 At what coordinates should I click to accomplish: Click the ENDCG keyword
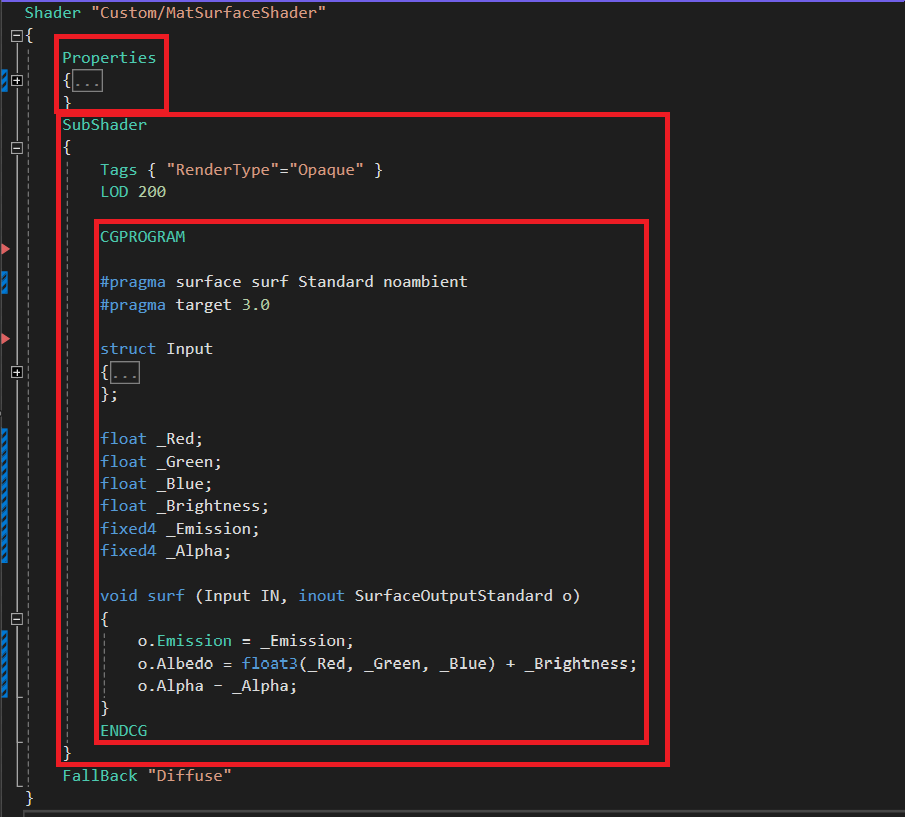coord(124,731)
